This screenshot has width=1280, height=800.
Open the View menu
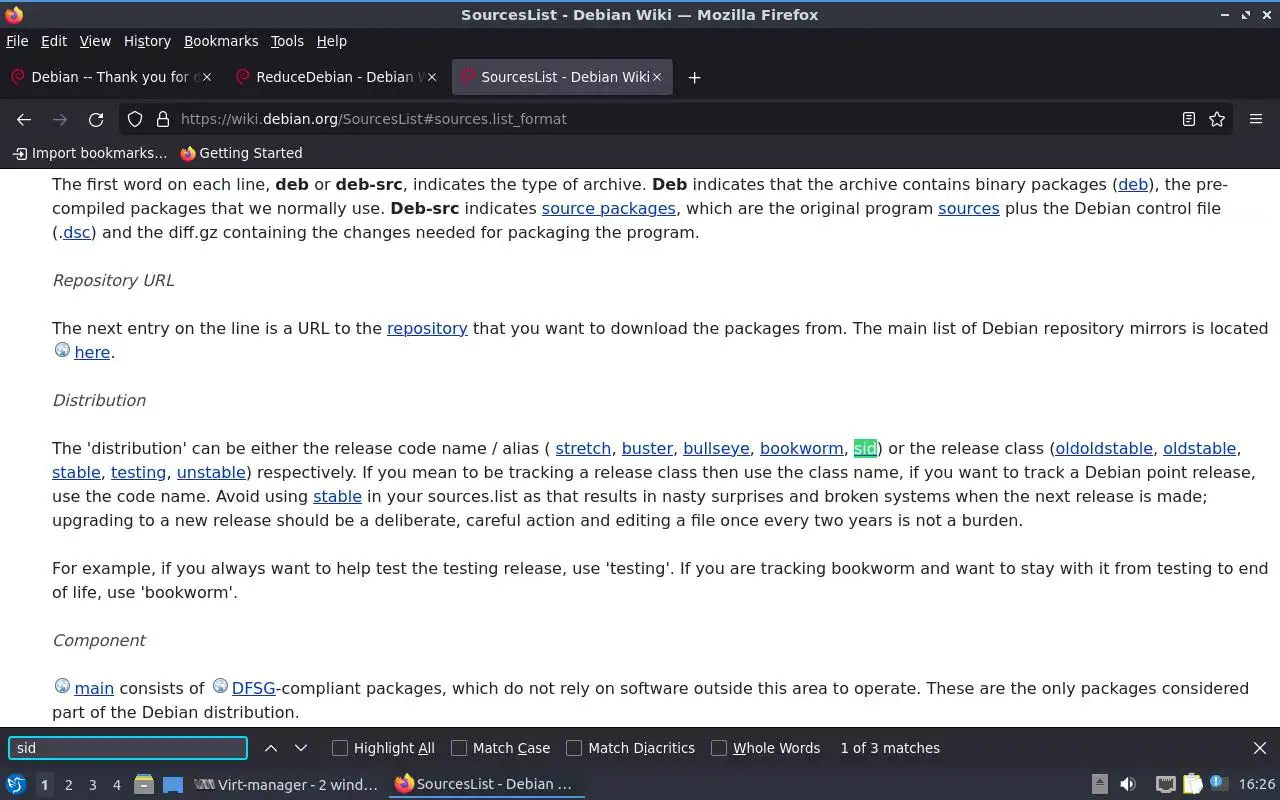point(95,41)
